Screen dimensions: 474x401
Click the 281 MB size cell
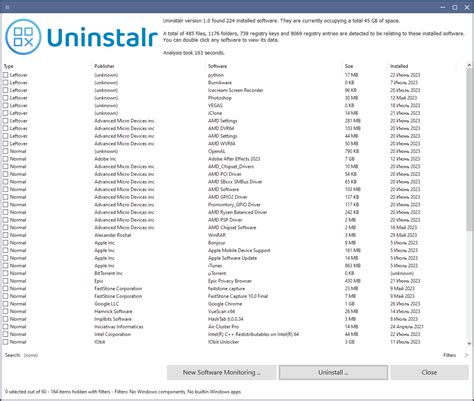[353, 121]
